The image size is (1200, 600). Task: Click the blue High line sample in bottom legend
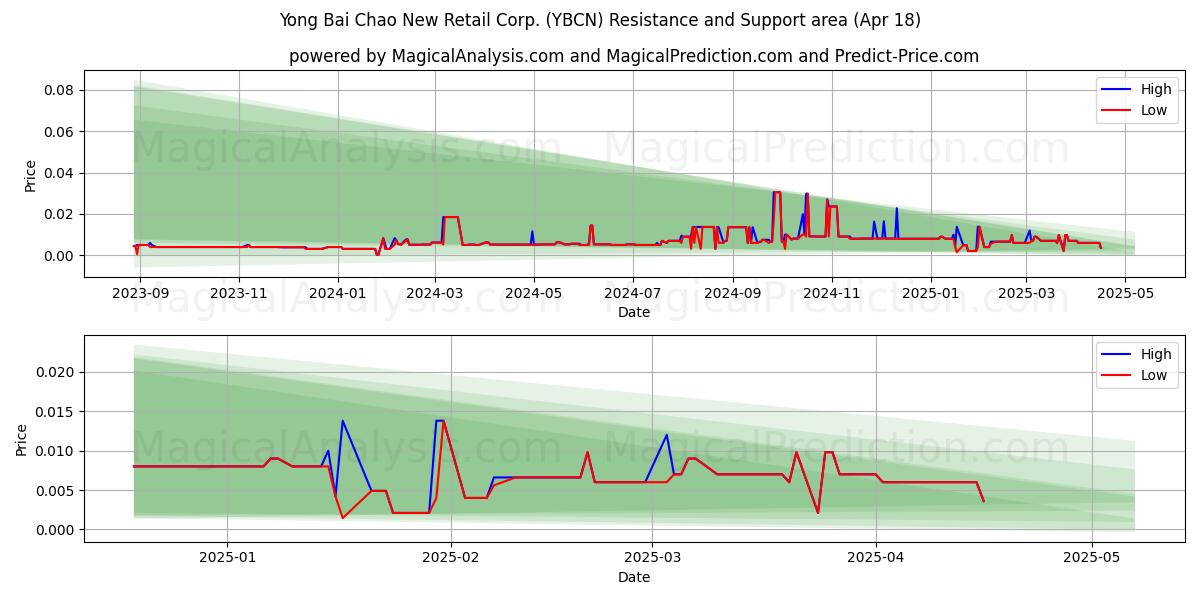(1117, 355)
